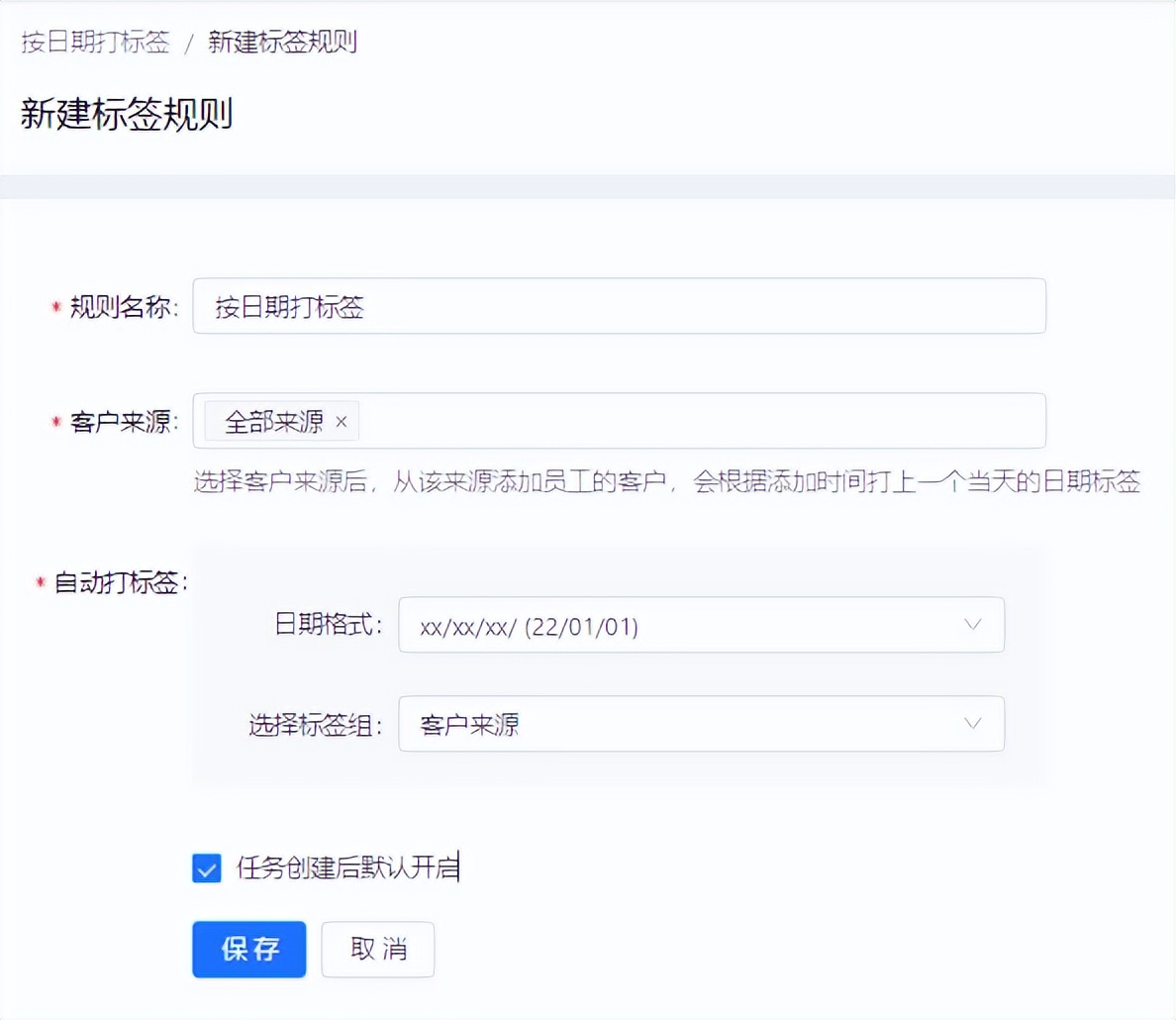Click the 新建标签规则 breadcrumb item

(x=283, y=43)
